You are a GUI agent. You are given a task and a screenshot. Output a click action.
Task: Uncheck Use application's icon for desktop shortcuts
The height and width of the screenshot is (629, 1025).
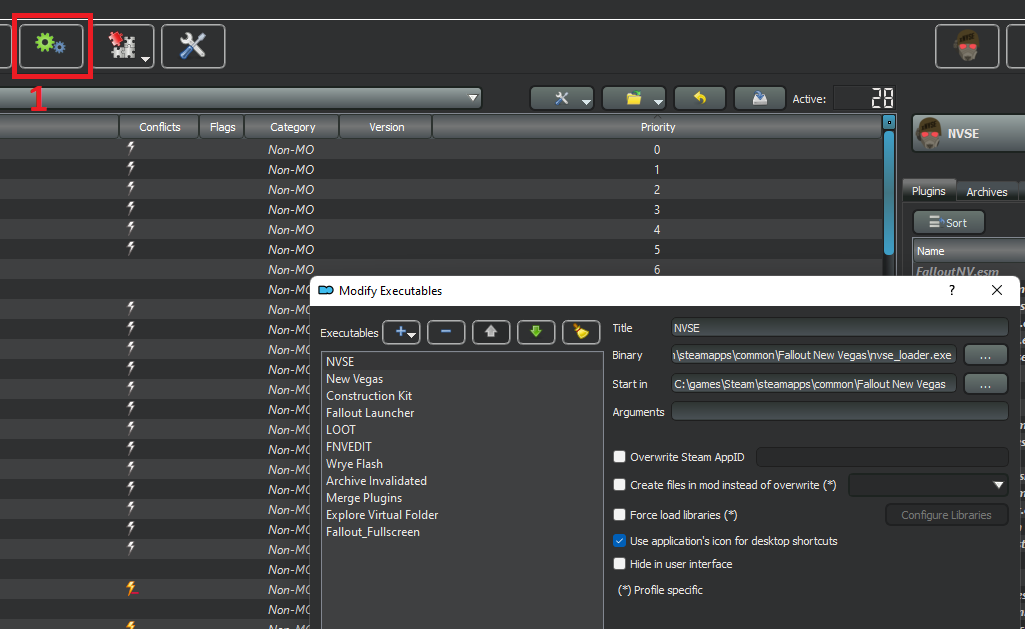(619, 541)
